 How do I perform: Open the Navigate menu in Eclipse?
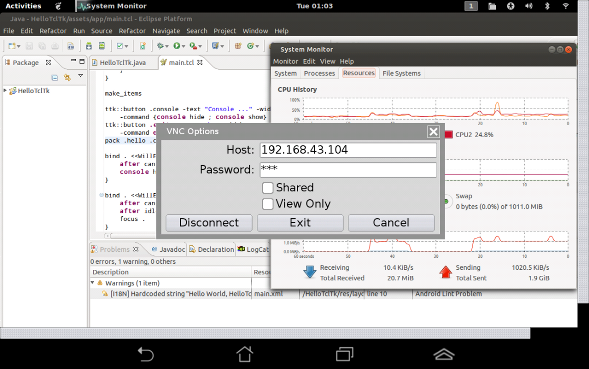point(166,31)
